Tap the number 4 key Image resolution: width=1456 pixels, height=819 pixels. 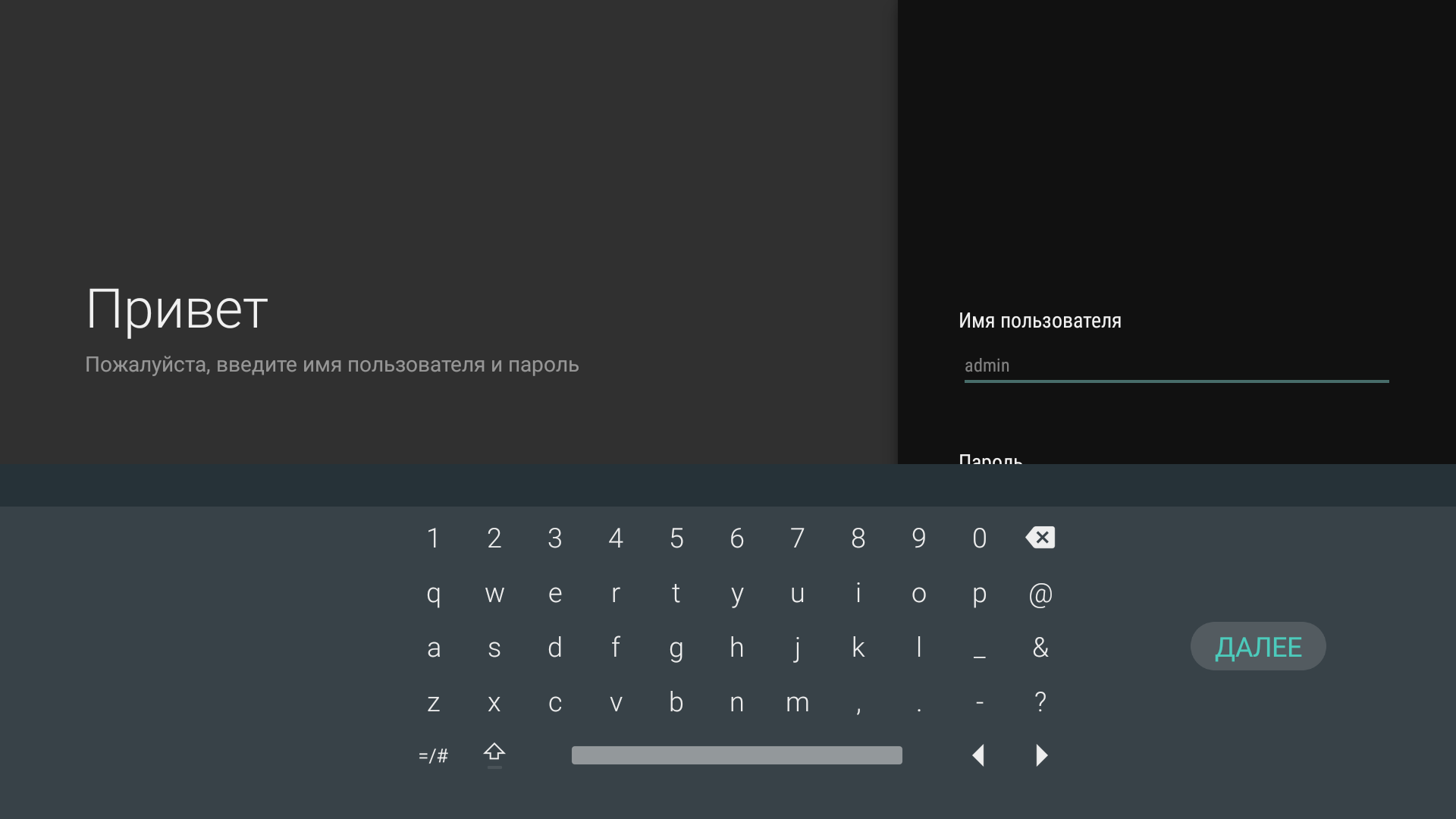[x=616, y=538]
